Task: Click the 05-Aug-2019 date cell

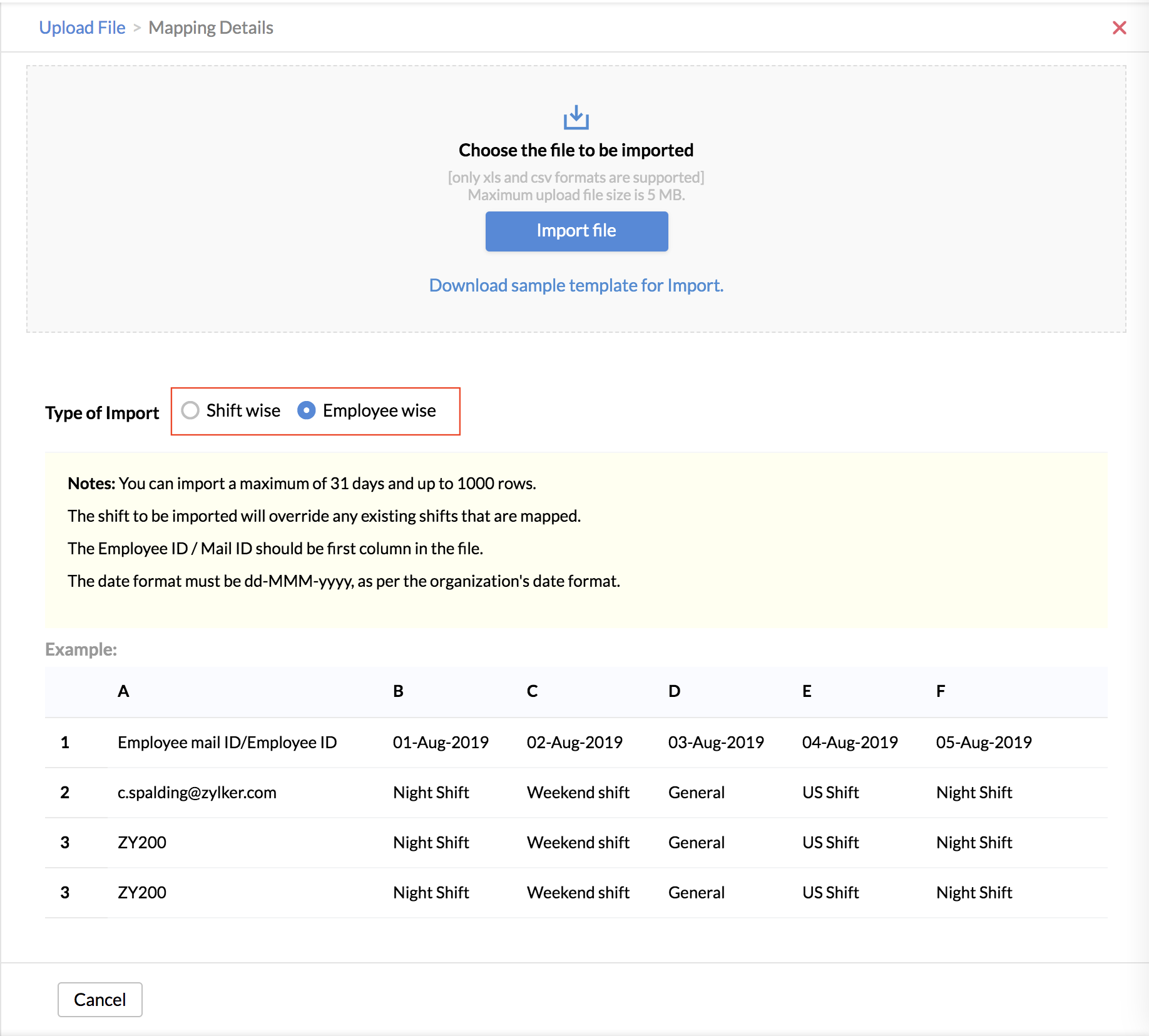Action: [983, 743]
